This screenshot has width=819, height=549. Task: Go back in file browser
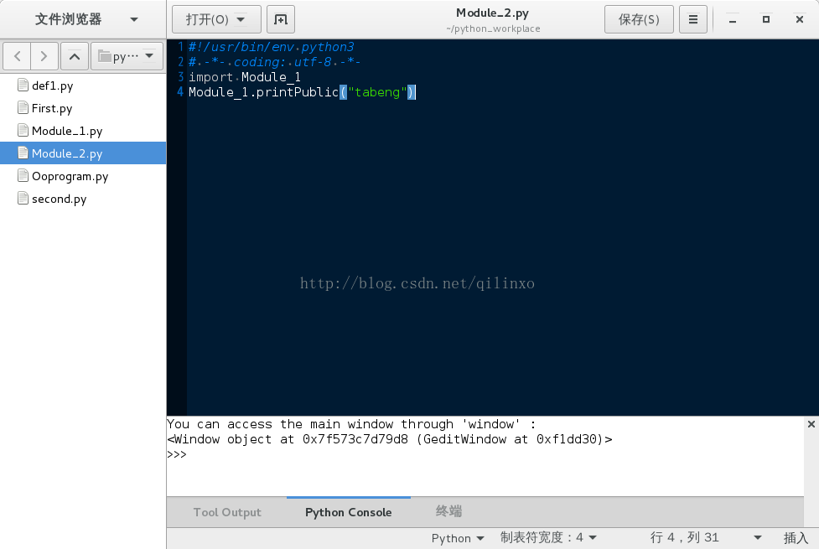pos(17,56)
